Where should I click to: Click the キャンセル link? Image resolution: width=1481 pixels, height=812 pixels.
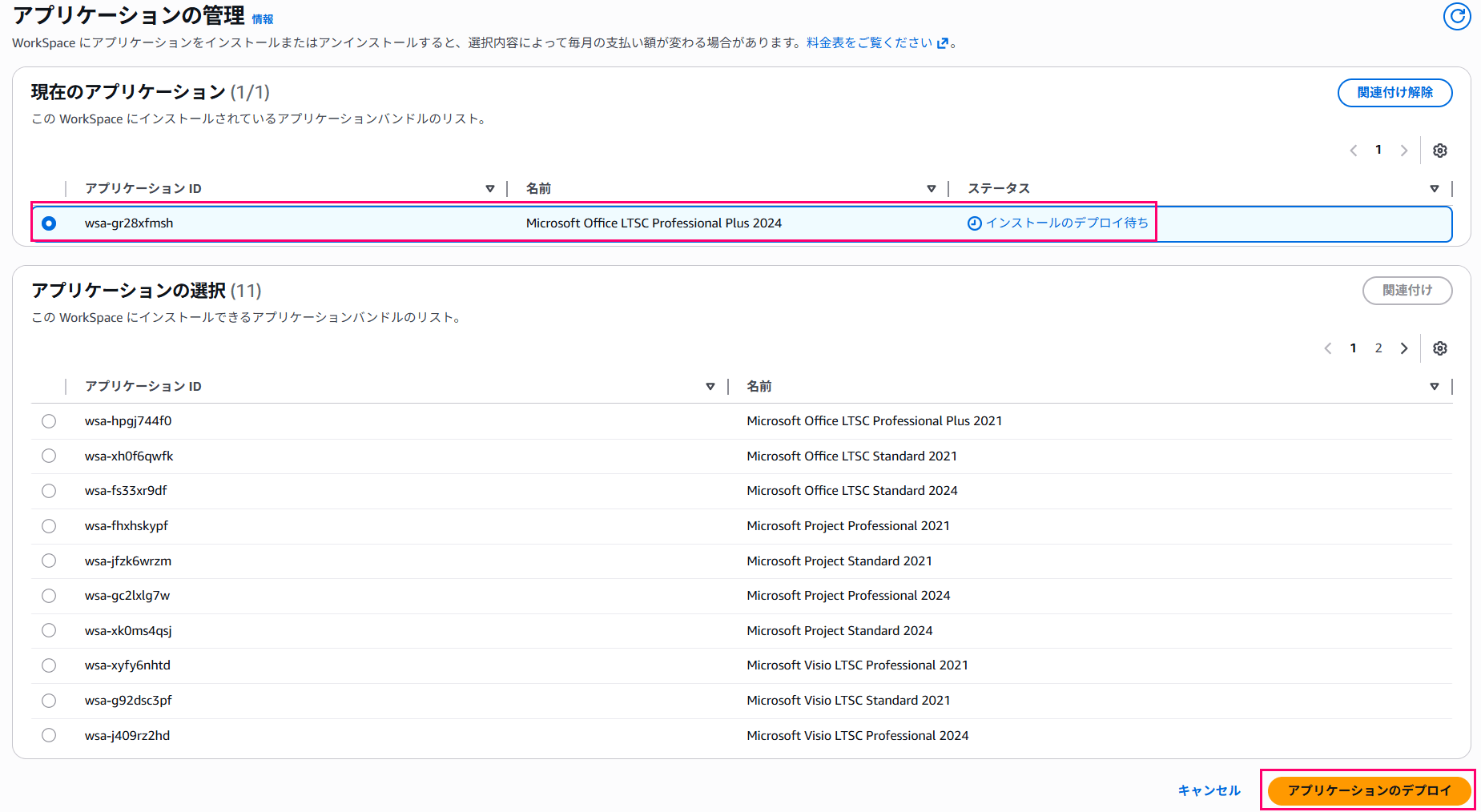pyautogui.click(x=1208, y=790)
